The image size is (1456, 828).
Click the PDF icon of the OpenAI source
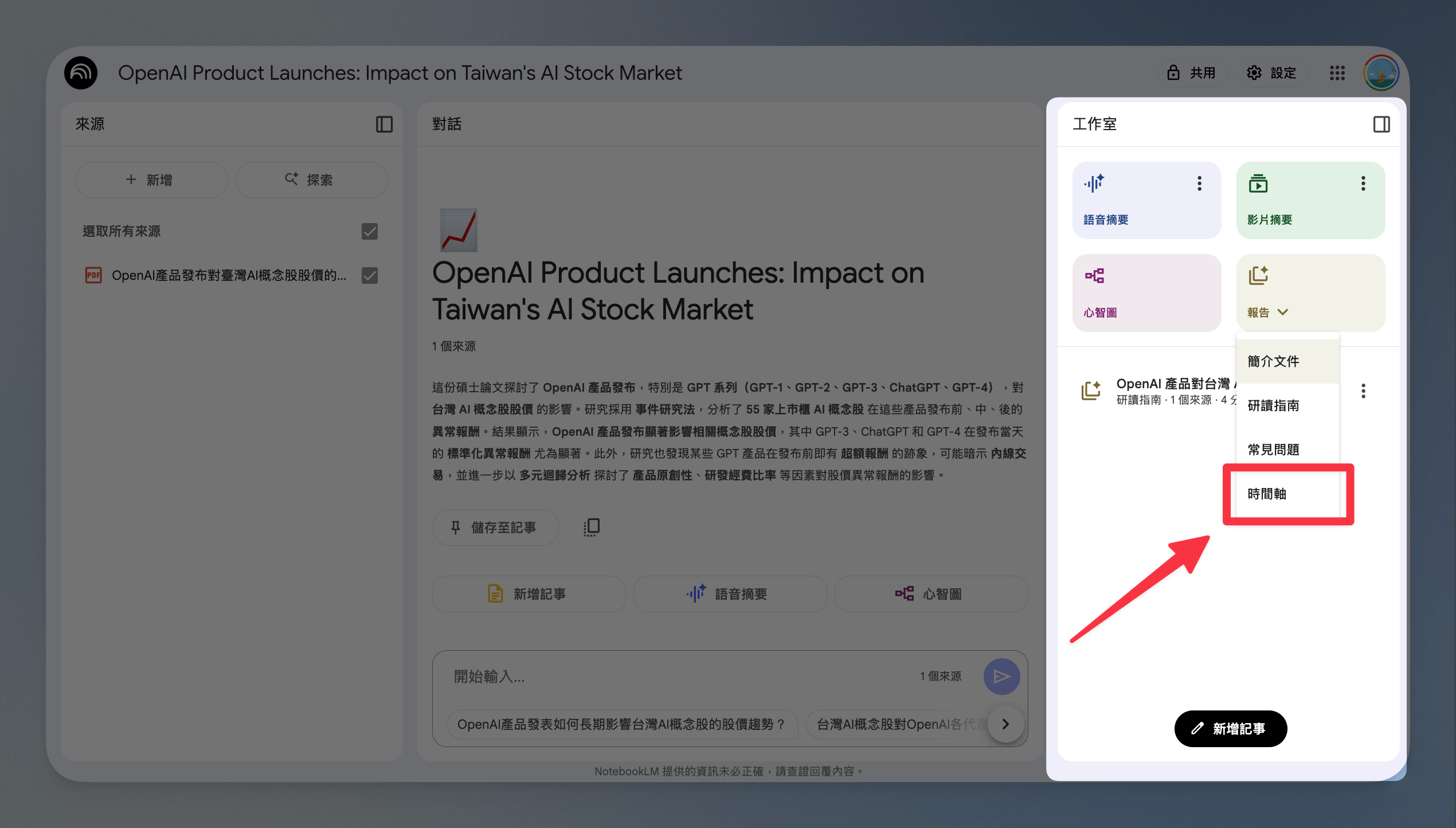[x=93, y=276]
